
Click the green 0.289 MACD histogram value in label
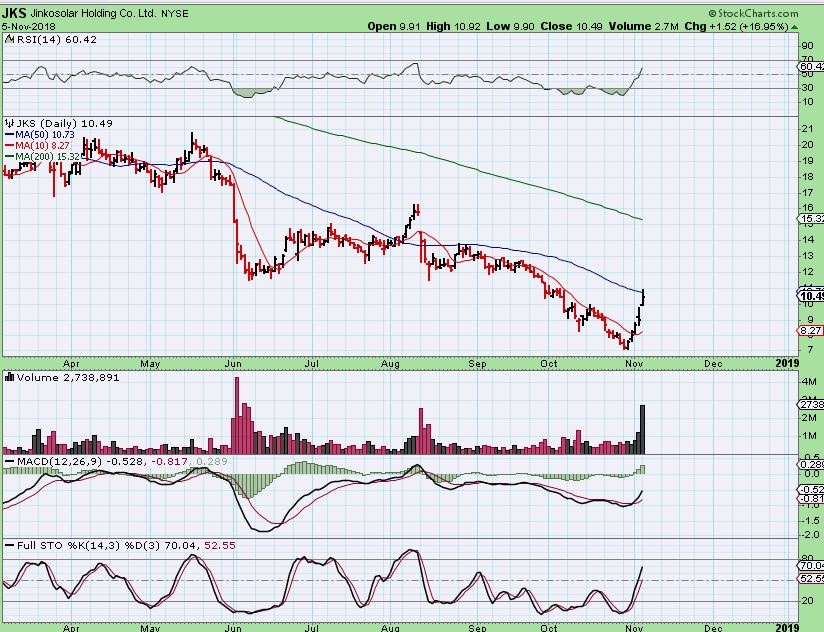[212, 461]
